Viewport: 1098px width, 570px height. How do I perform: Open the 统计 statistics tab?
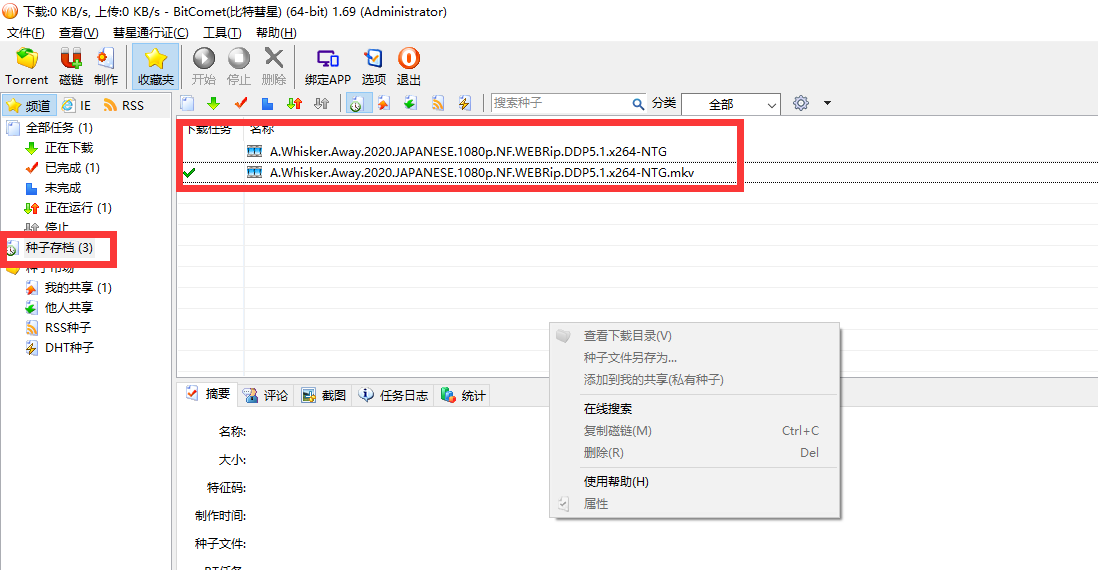tap(463, 396)
